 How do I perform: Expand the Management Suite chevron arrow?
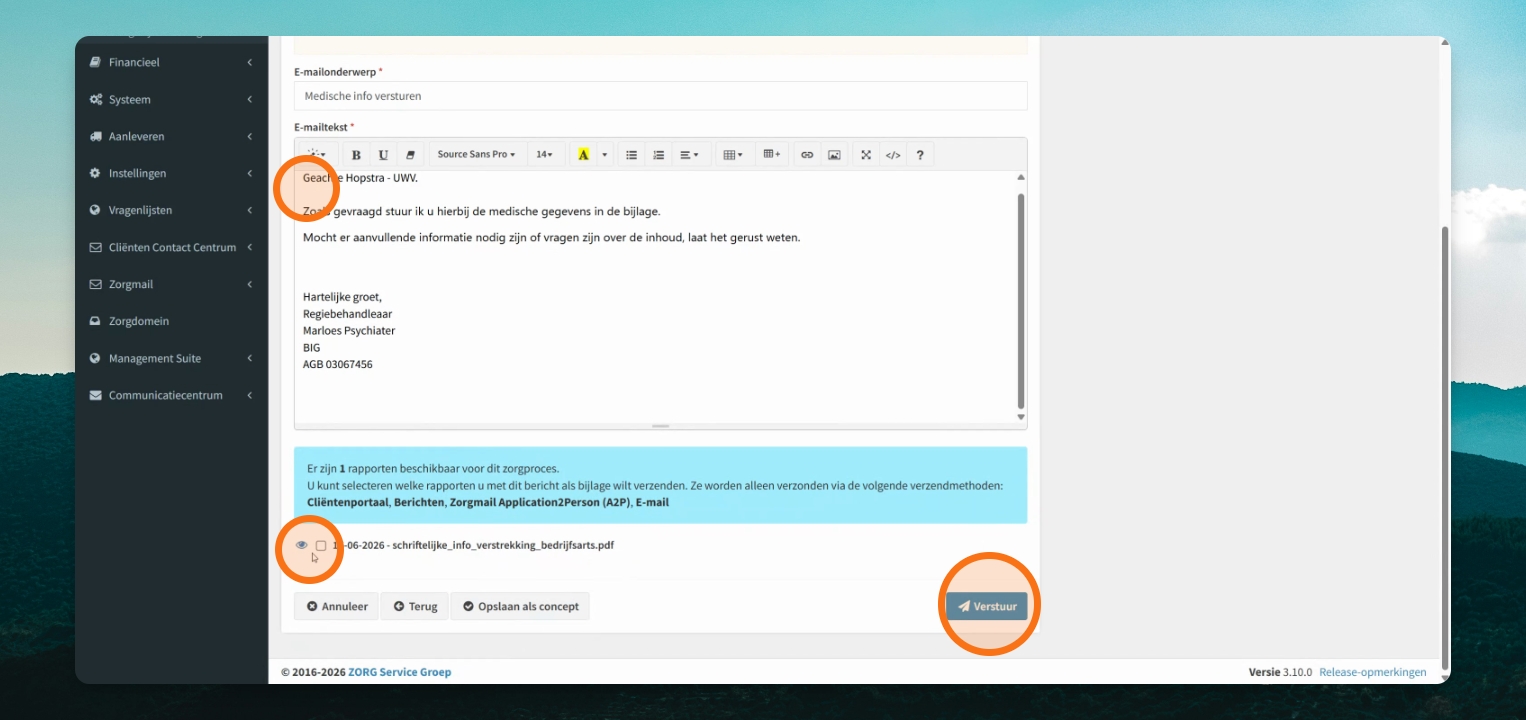pos(249,358)
